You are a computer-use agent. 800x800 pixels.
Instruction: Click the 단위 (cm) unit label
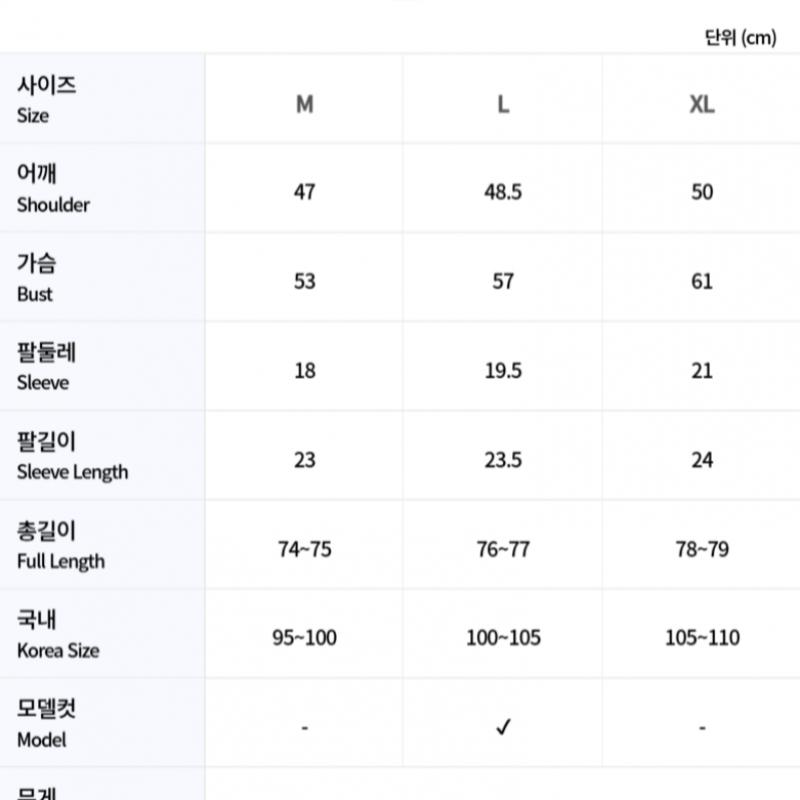(740, 38)
